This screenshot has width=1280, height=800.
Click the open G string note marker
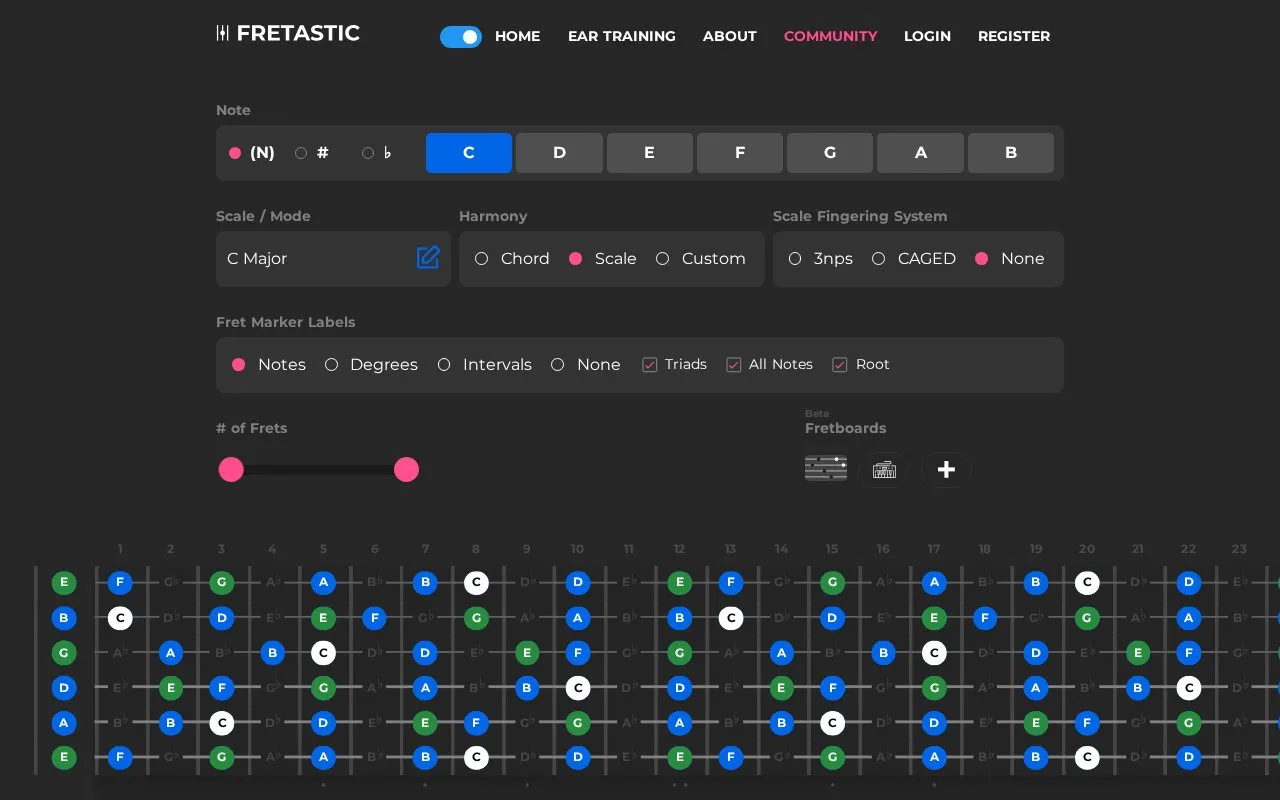pos(64,653)
